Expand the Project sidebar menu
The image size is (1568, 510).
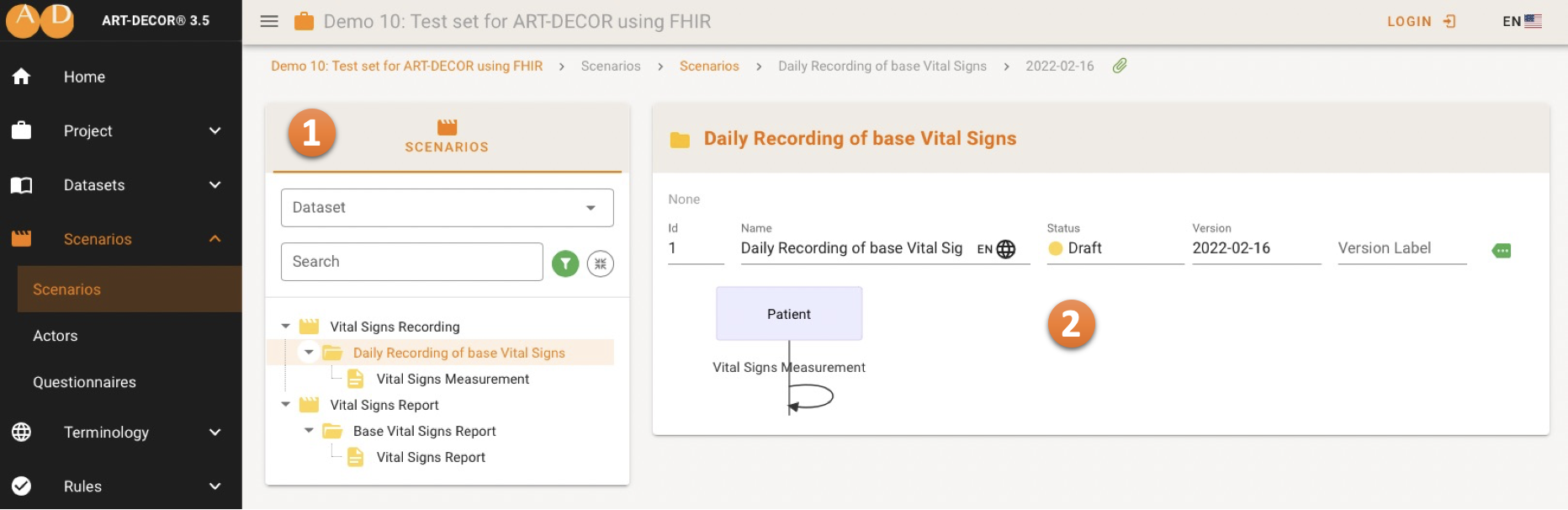point(215,130)
